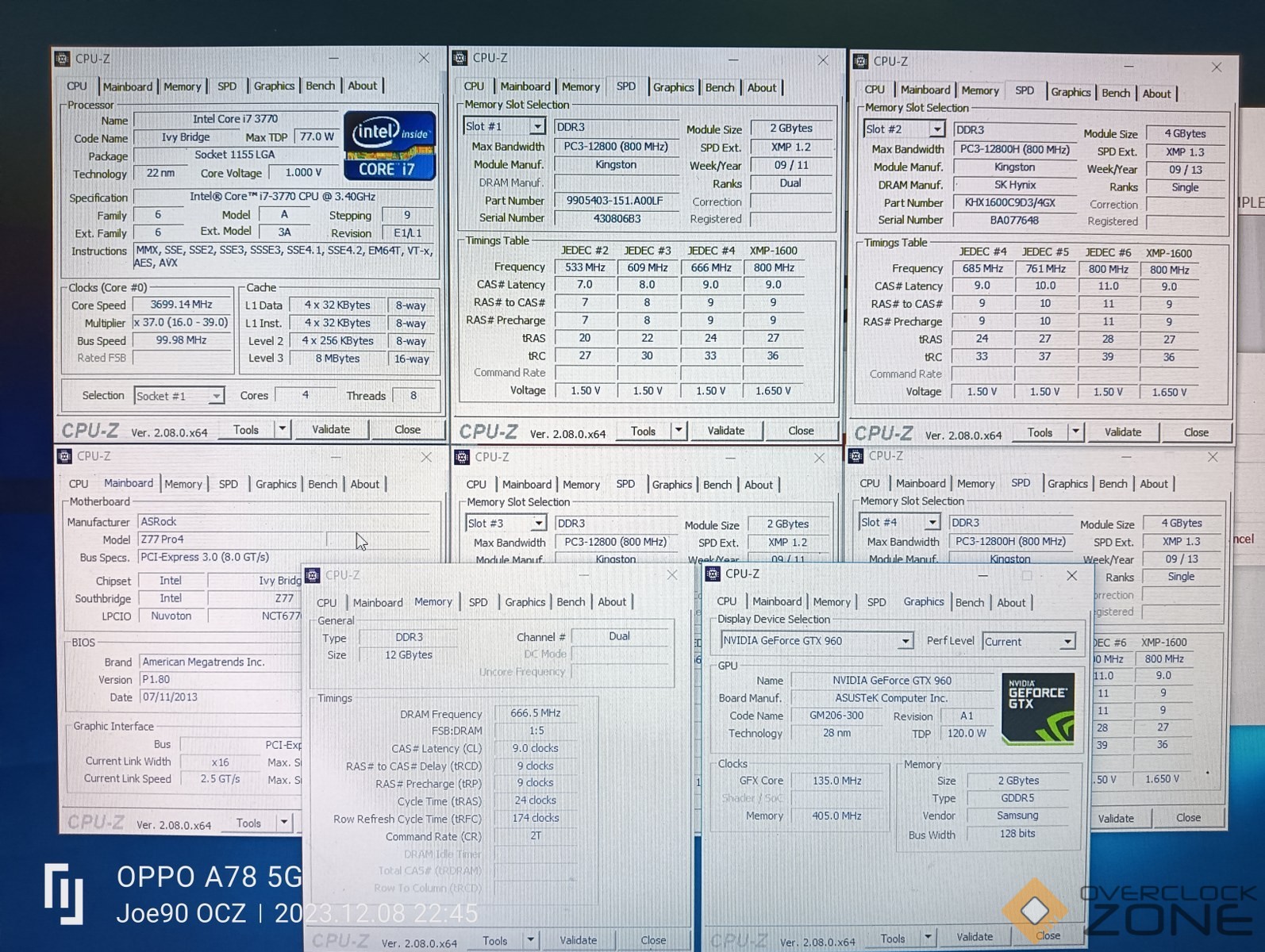Click the NVIDIA GeForce GTX logo
This screenshot has width=1265, height=952.
coord(1038,708)
